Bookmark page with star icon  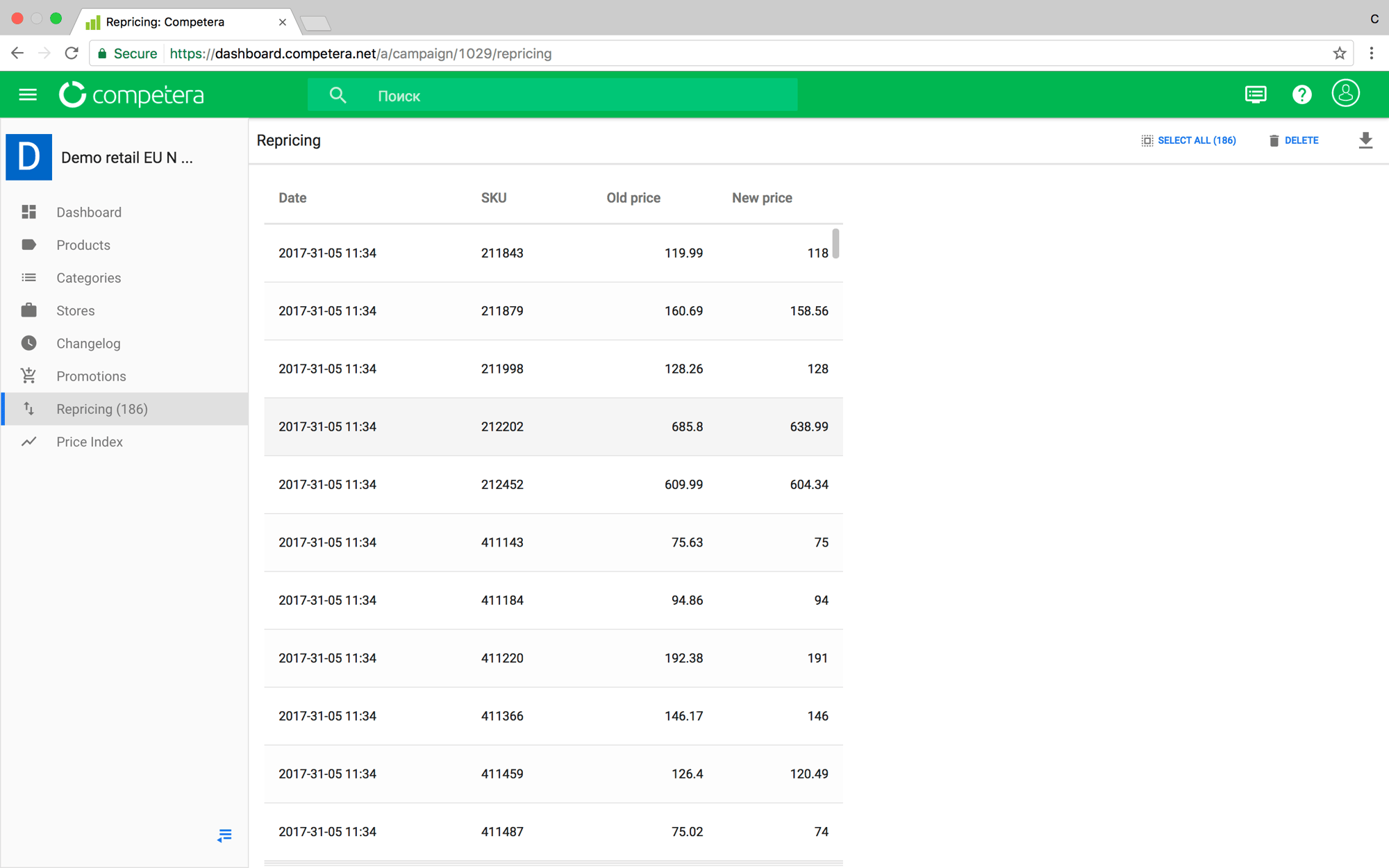click(1340, 53)
